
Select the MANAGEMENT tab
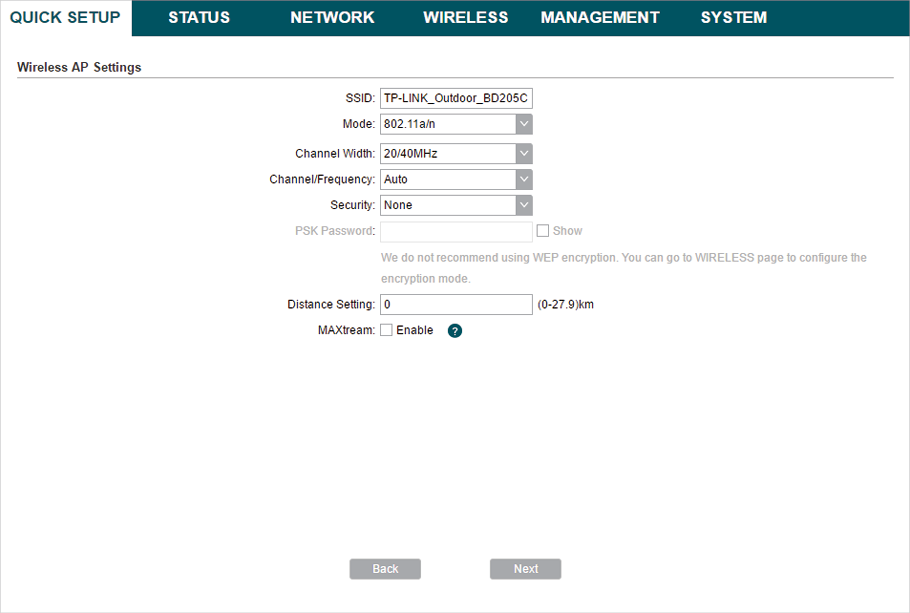(600, 18)
